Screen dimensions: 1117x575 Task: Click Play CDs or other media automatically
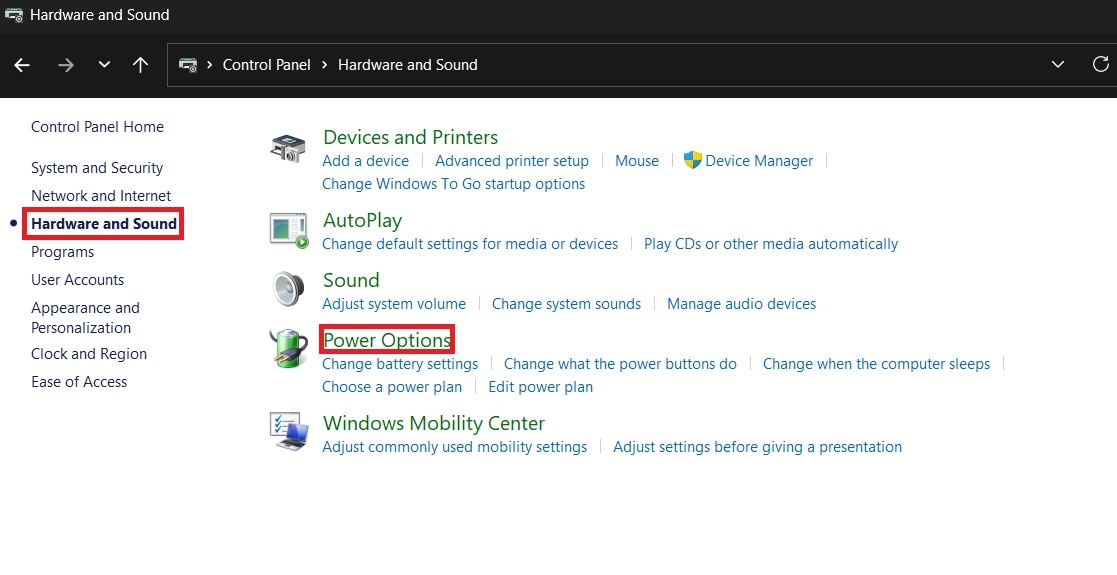tap(771, 244)
